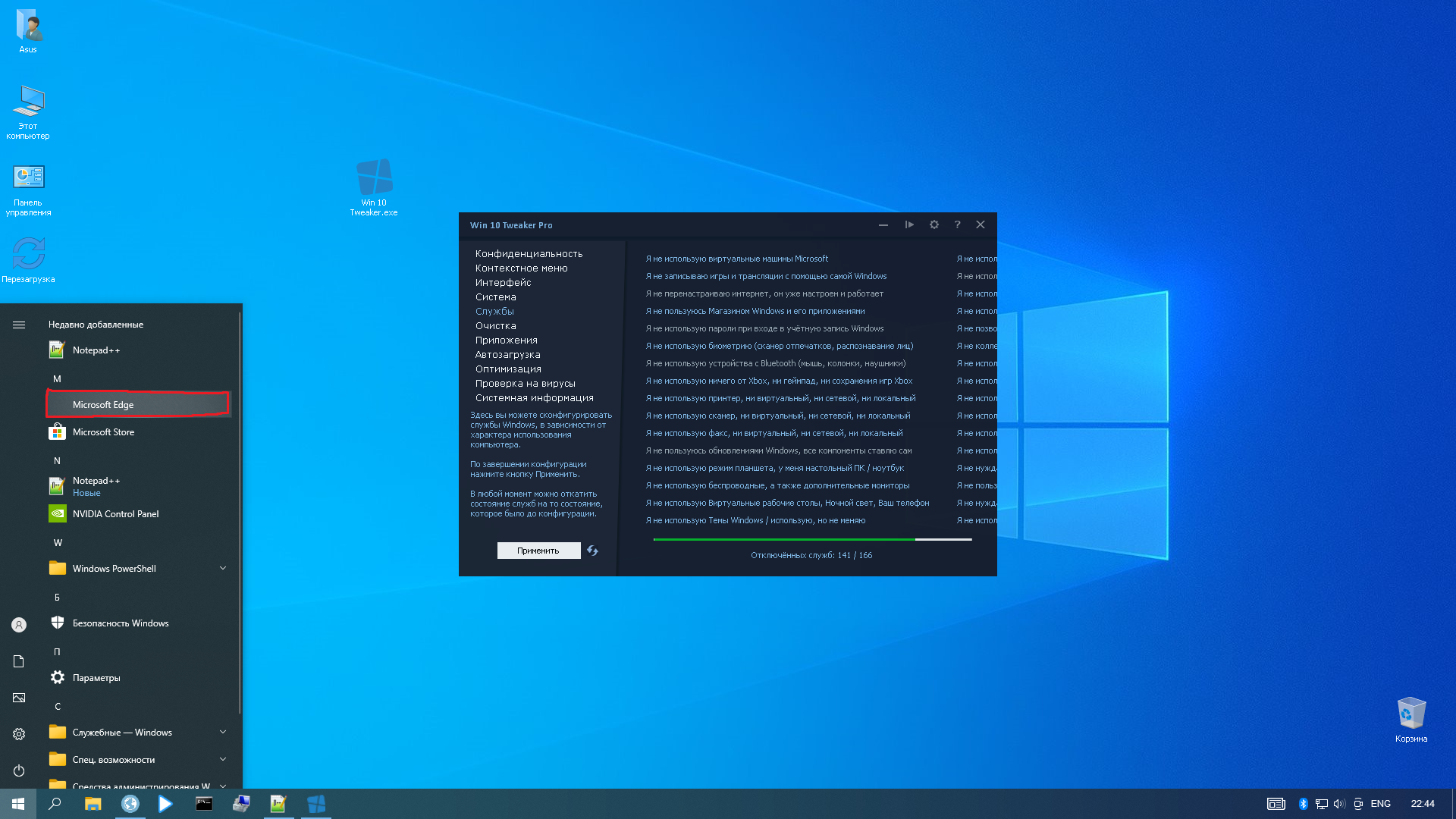Click the Start menu apps list scrollbar
The image size is (1456, 819).
coord(240,513)
